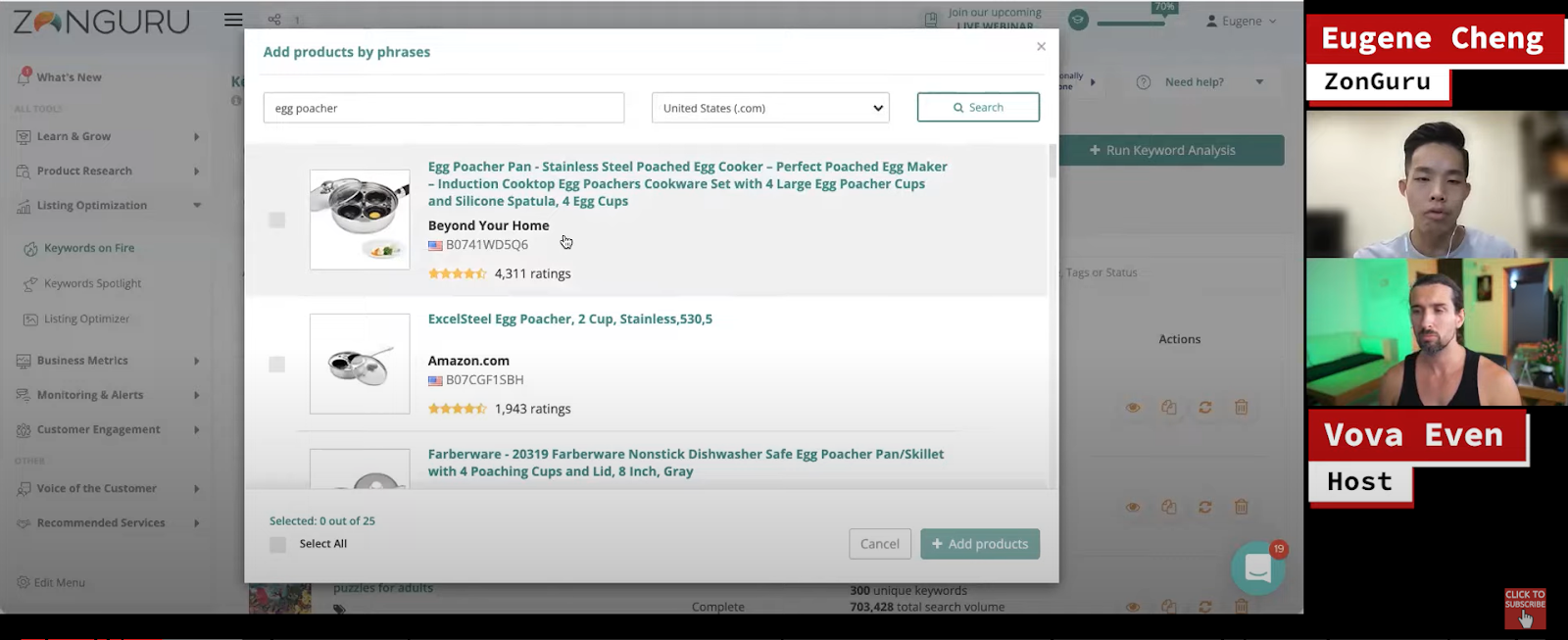Screen dimensions: 1568x640
Task: Expand the Learn & Grow arrow
Action: 197,137
